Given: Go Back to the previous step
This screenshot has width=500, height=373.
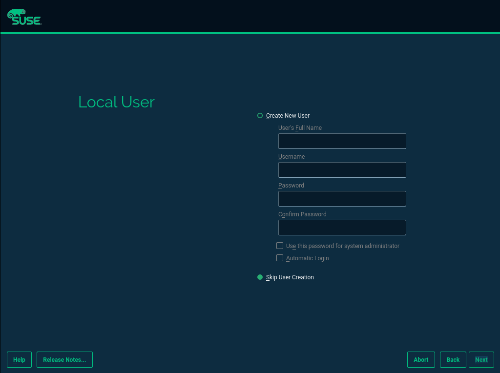Looking at the screenshot, I should click(x=453, y=360).
